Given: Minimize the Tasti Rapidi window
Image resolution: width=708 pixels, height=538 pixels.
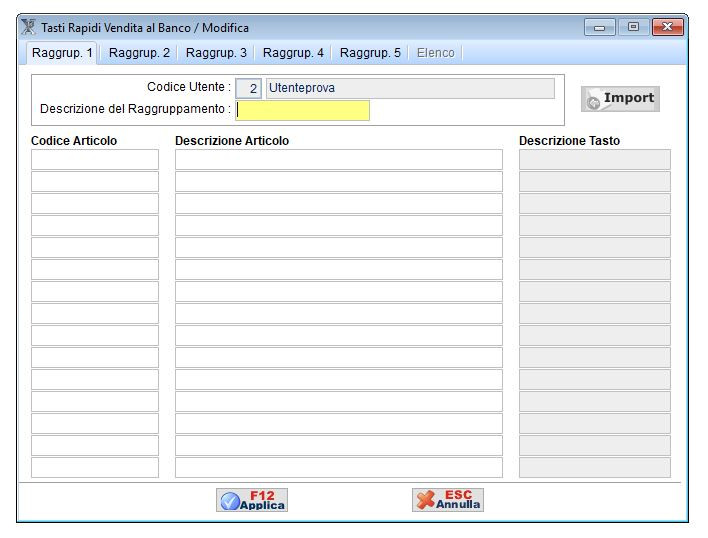Looking at the screenshot, I should (x=601, y=27).
